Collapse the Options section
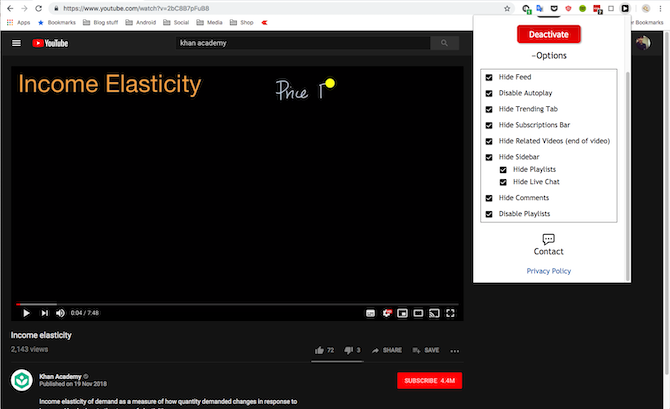The image size is (670, 409). click(x=549, y=56)
